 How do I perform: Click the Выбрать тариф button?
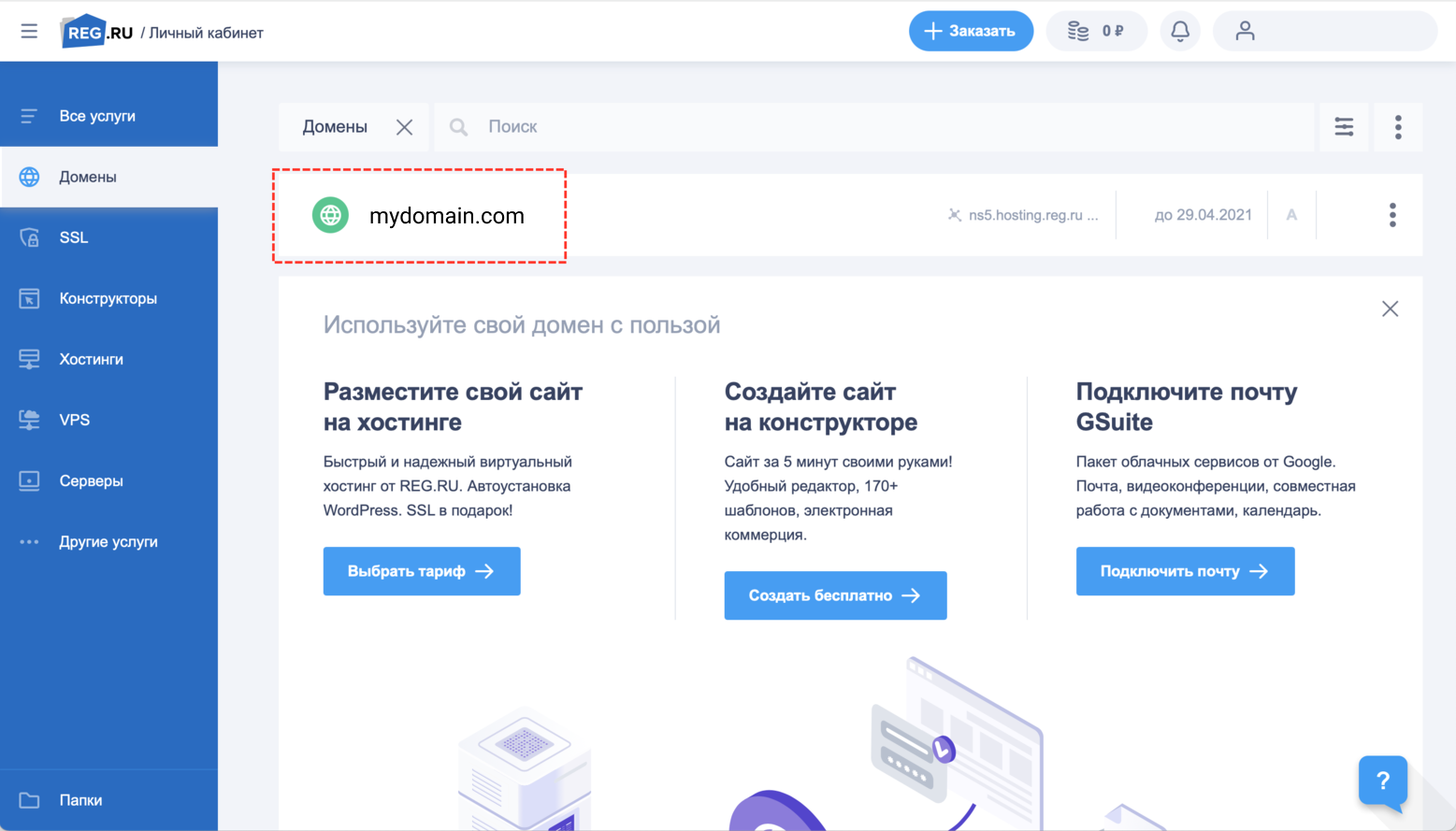coord(422,571)
